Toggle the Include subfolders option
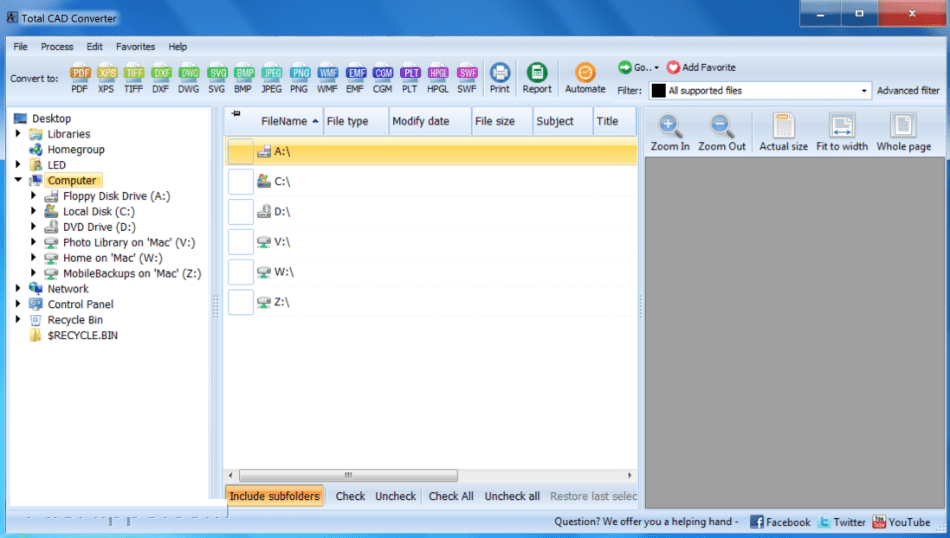The image size is (950, 538). 275,496
